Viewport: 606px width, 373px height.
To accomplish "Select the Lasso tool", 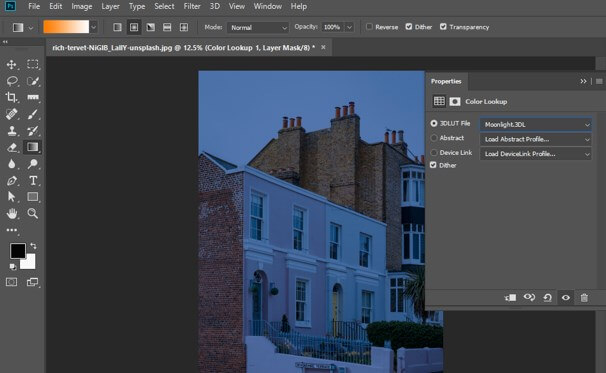I will click(x=12, y=81).
